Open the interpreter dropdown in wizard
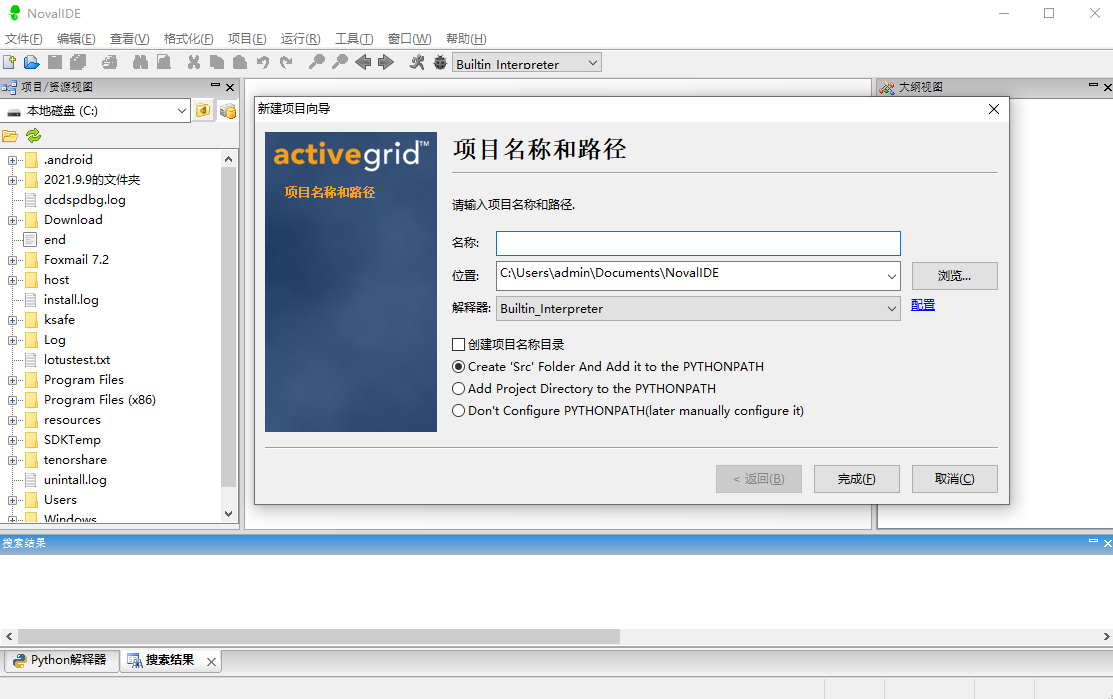Image resolution: width=1113 pixels, height=699 pixels. [x=892, y=309]
